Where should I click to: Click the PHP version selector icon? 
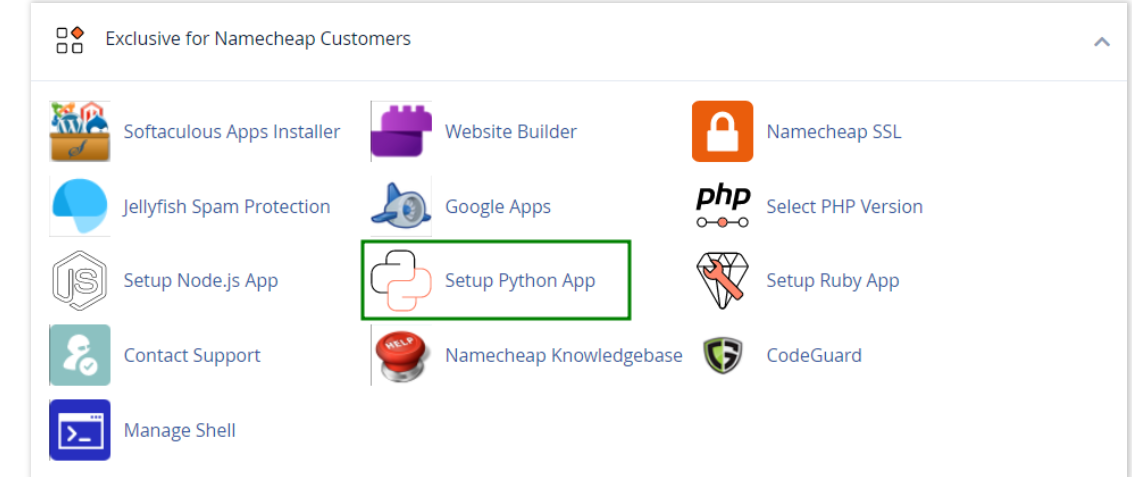(723, 206)
